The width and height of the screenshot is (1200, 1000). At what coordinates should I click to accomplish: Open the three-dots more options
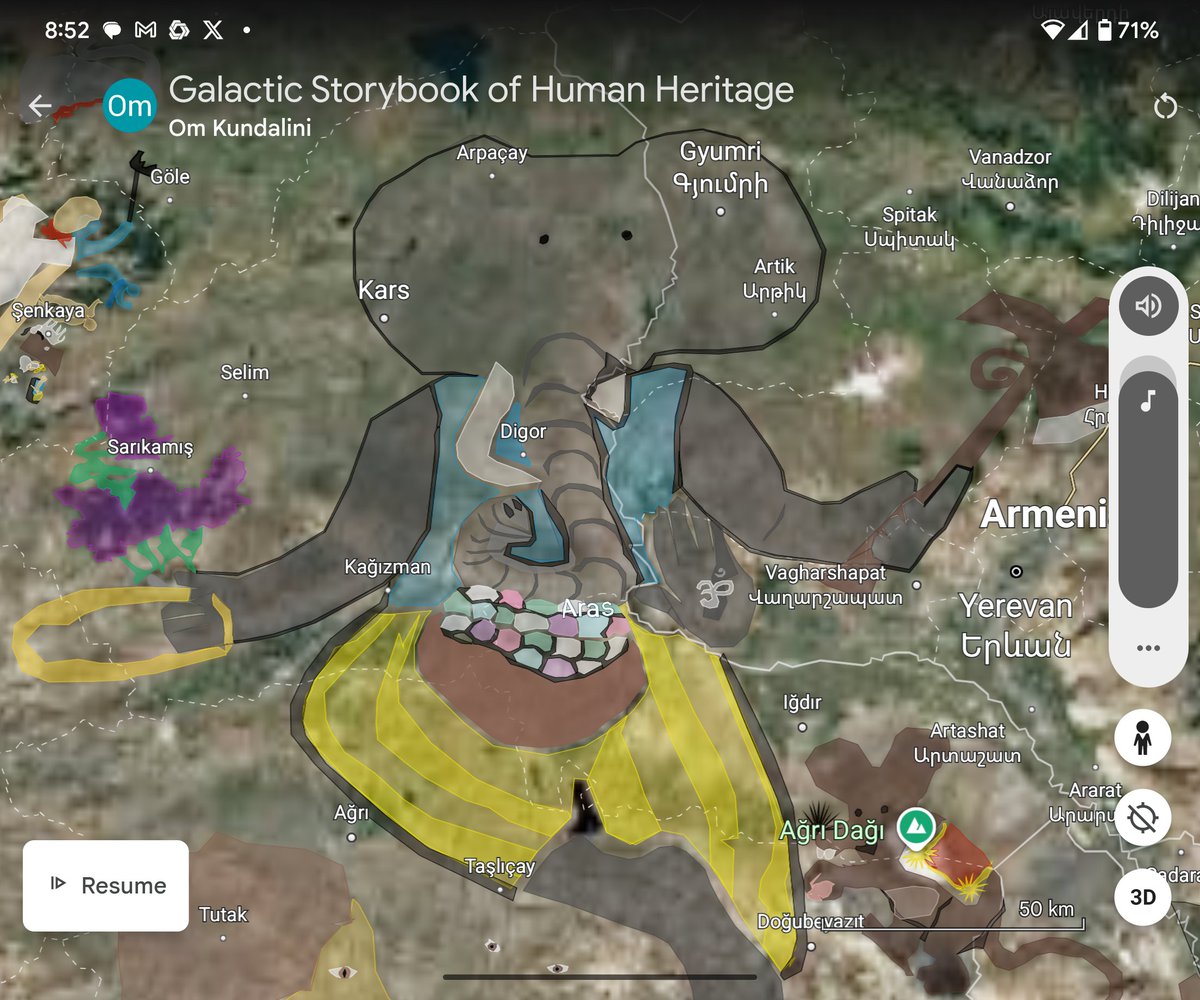tap(1148, 648)
